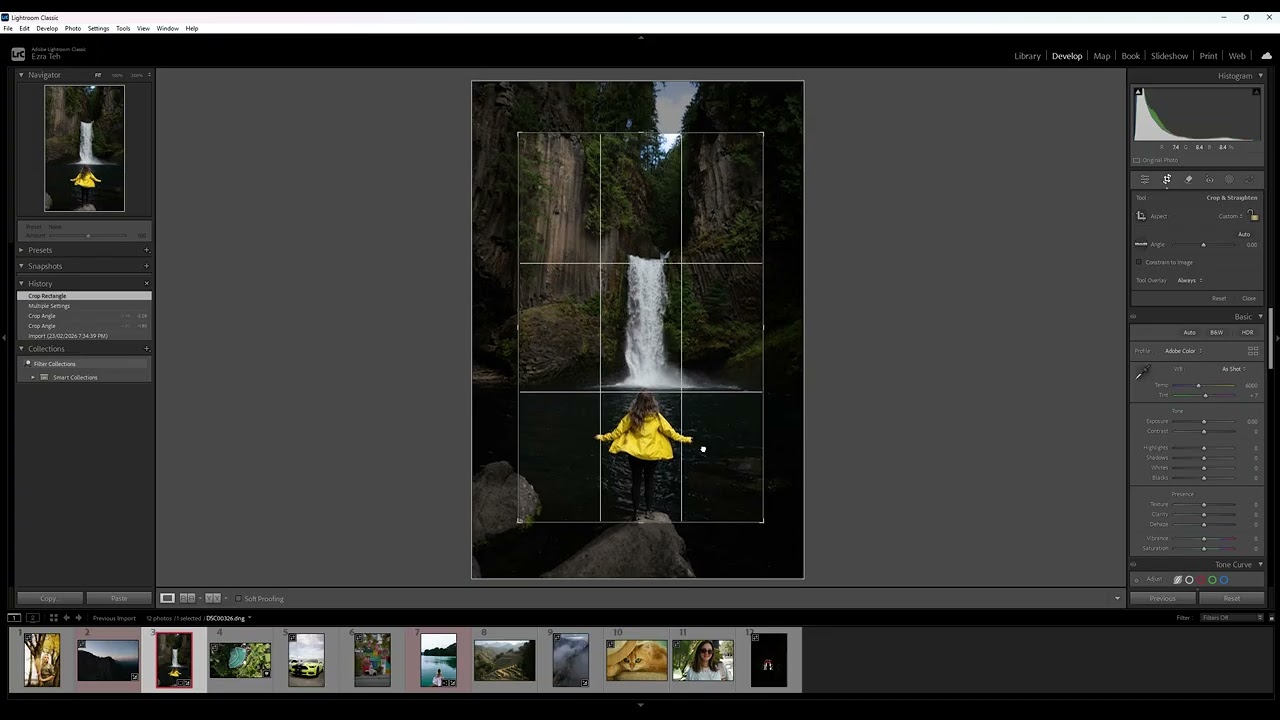Image resolution: width=1280 pixels, height=720 pixels.
Task: Collapse the Navigator panel
Action: click(x=21, y=75)
